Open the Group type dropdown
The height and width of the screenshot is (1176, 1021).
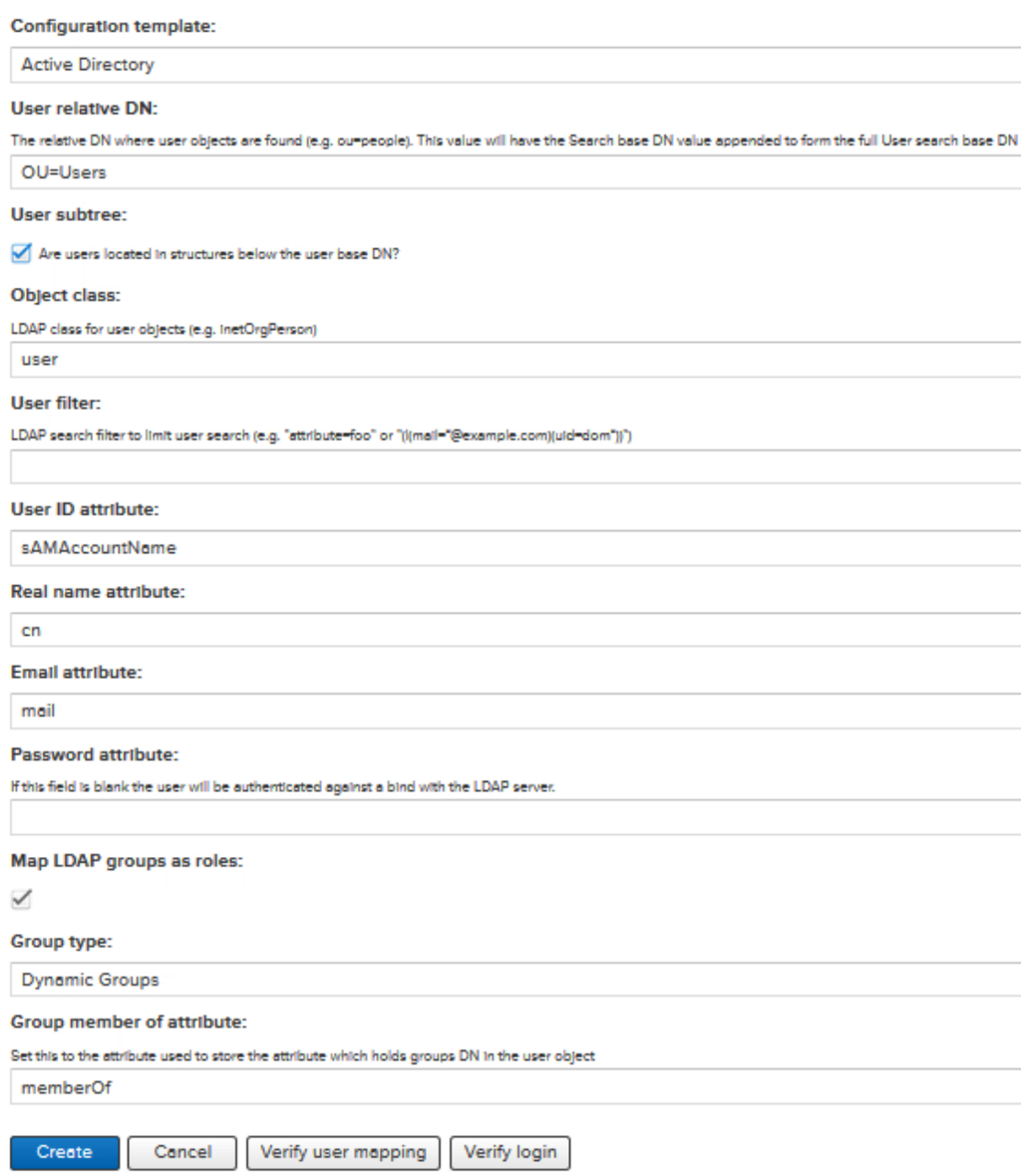(515, 980)
